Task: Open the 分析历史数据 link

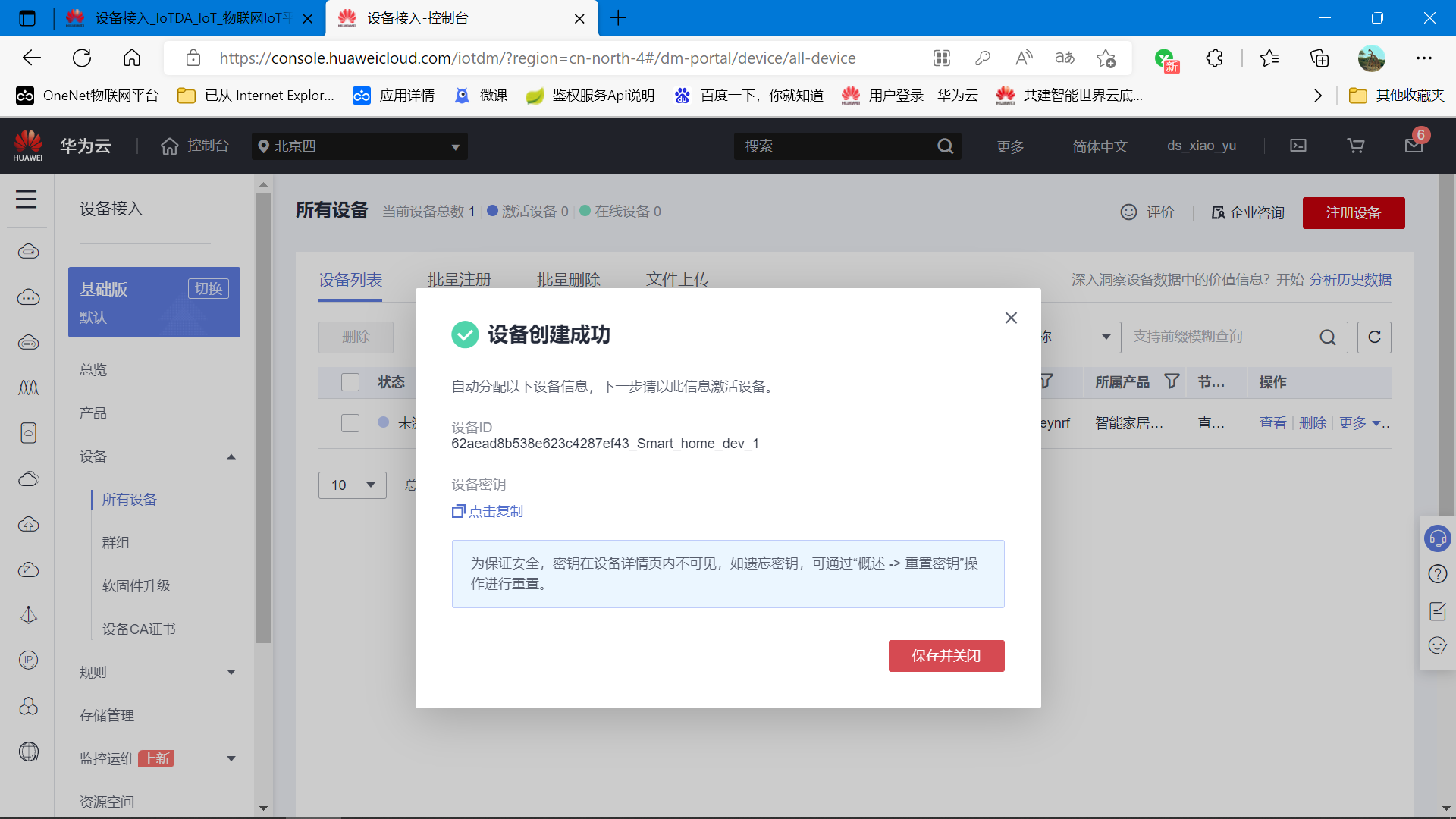Action: (1351, 280)
